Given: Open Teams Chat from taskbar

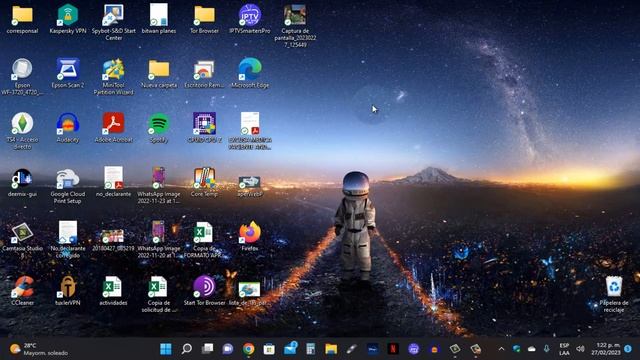Looking at the screenshot, I should click(228, 349).
